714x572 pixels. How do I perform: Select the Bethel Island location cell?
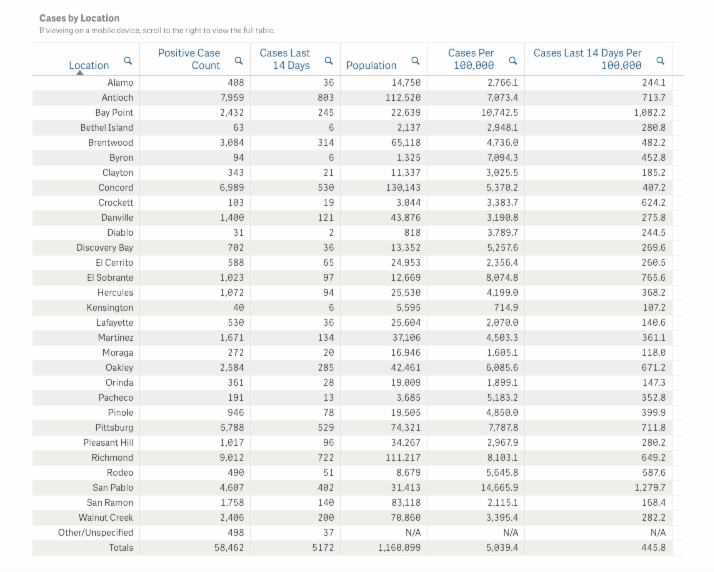[x=107, y=128]
